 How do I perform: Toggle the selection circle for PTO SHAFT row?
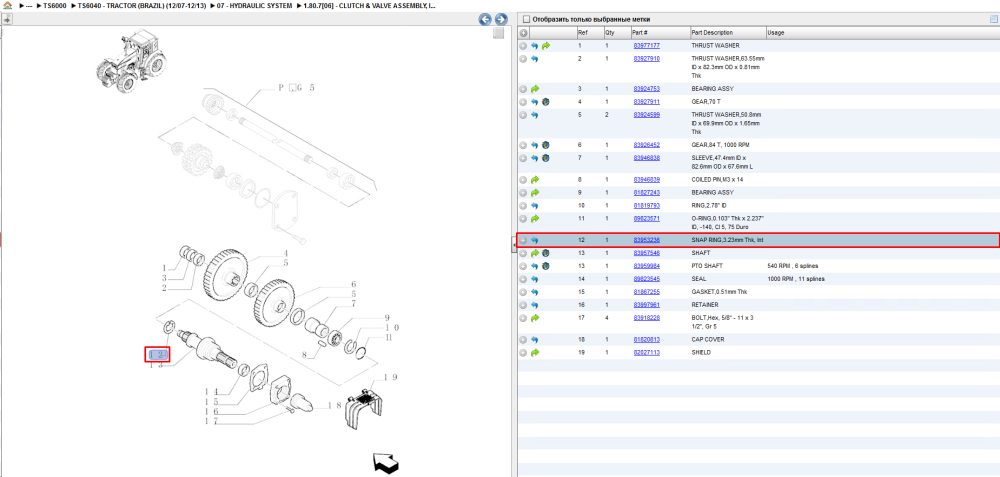tap(524, 266)
